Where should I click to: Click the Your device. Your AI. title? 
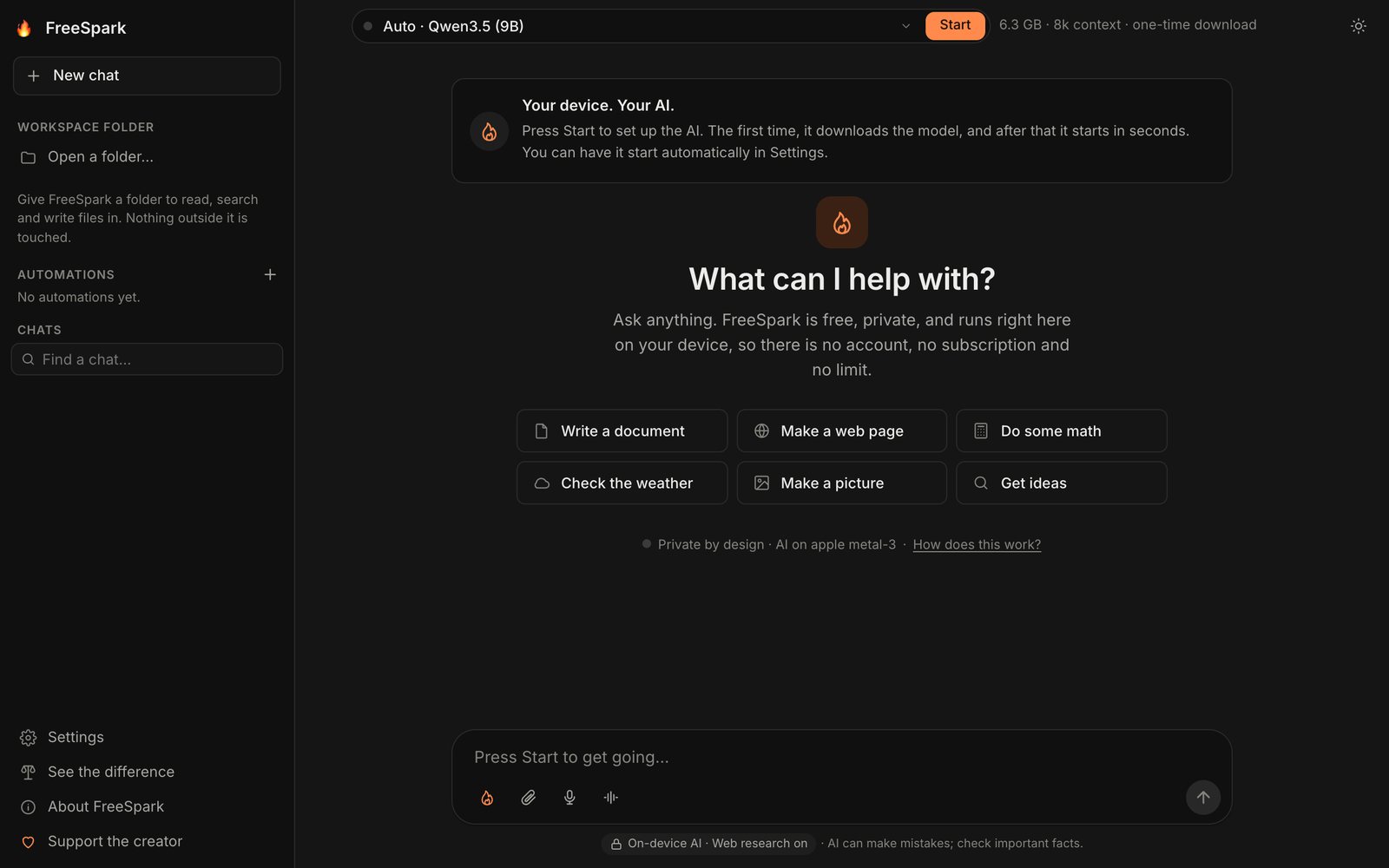coord(598,105)
